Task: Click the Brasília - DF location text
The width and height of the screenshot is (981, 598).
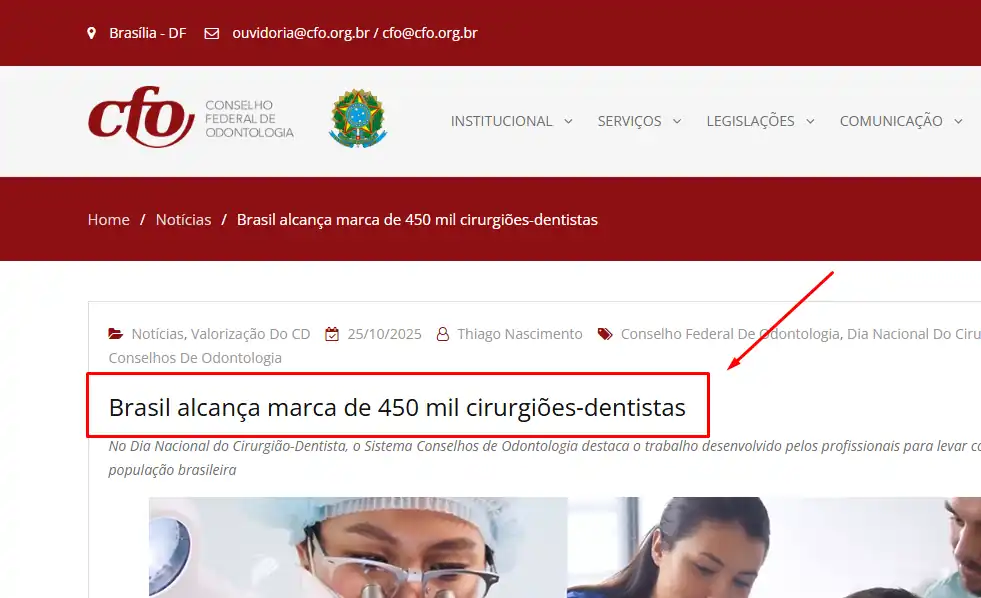Action: (148, 33)
